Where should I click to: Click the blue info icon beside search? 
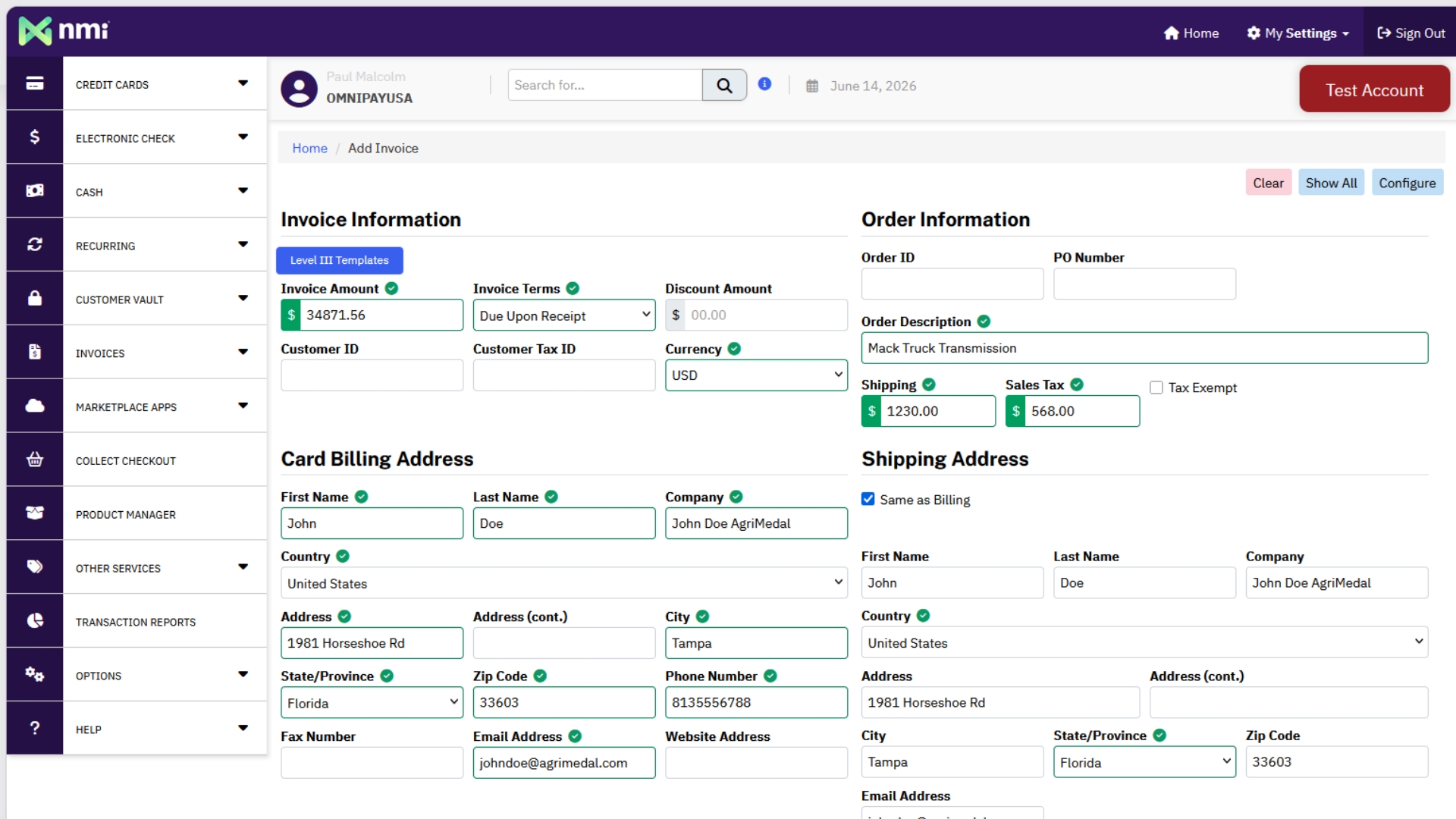764,84
